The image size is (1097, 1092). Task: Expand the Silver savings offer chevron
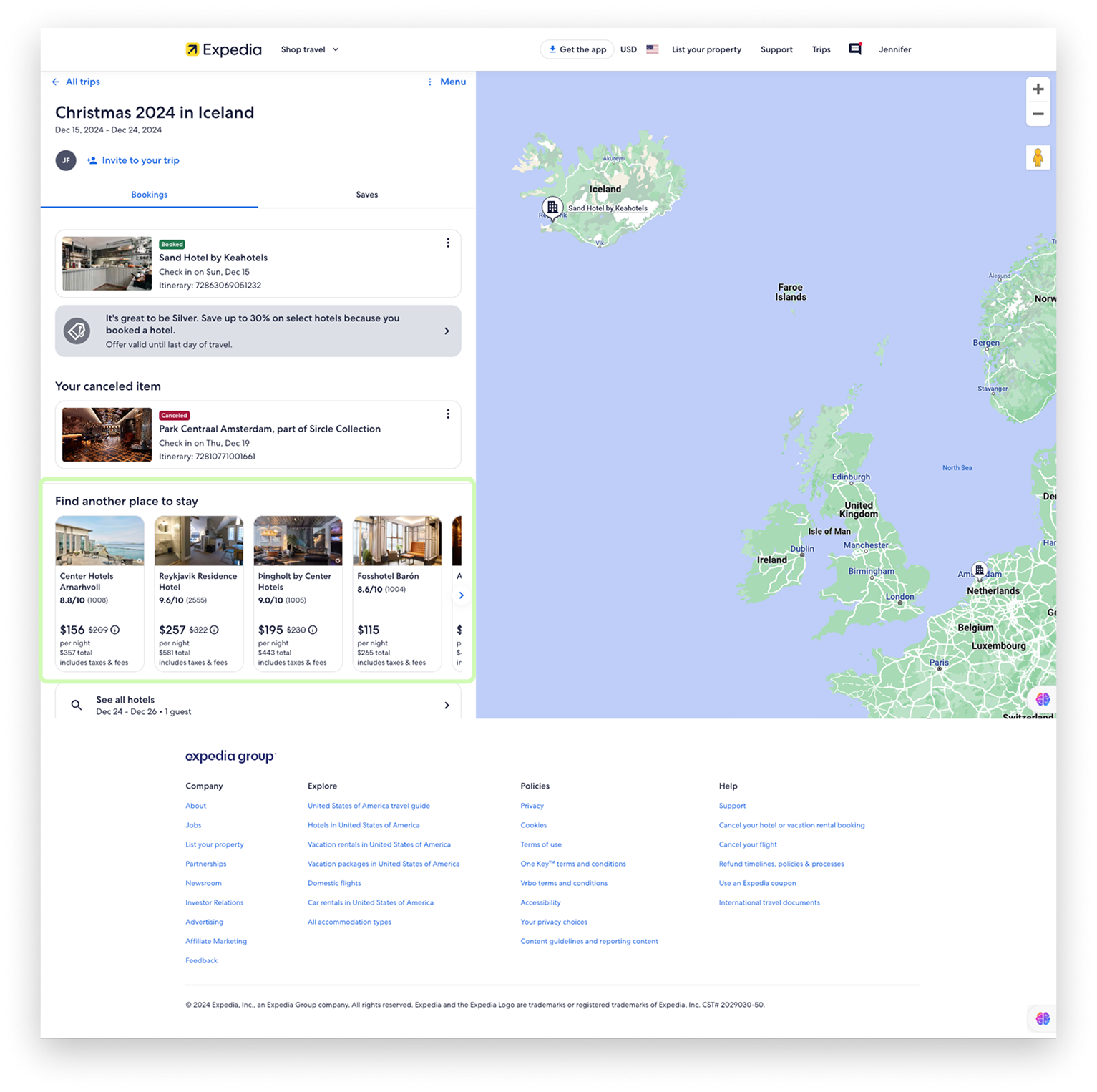click(x=447, y=331)
